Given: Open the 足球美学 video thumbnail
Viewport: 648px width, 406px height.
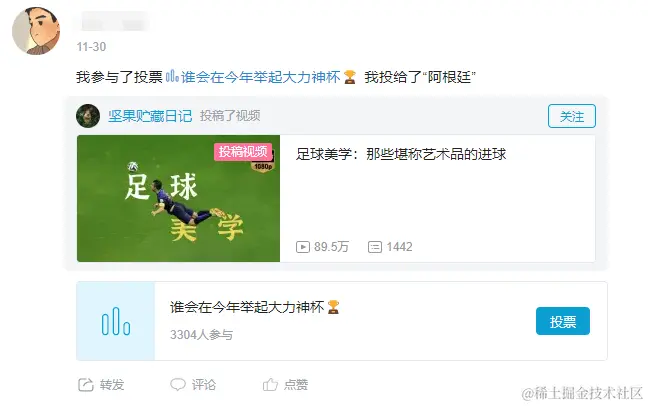Looking at the screenshot, I should [179, 198].
